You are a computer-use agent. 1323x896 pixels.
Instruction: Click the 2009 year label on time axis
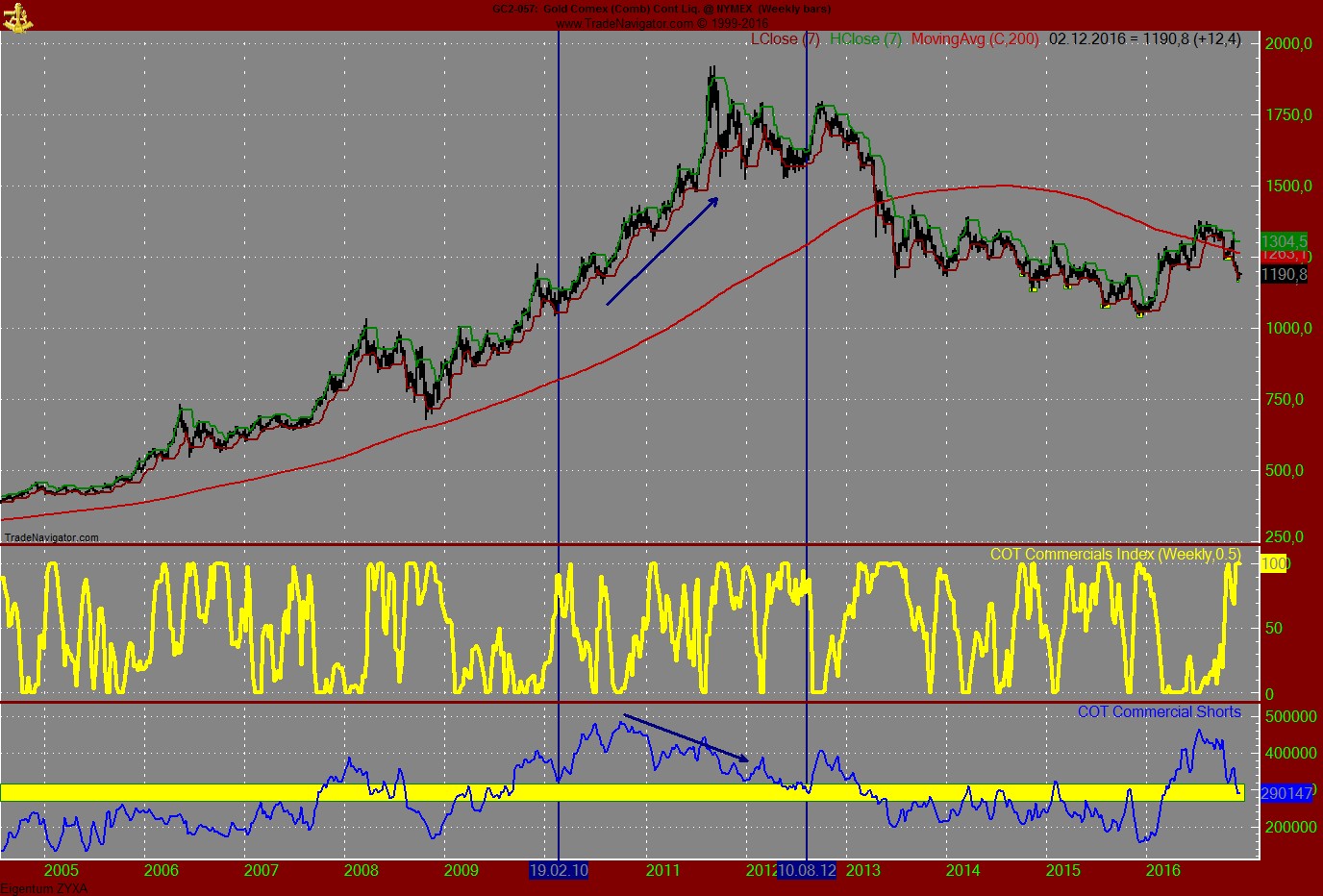[x=462, y=870]
